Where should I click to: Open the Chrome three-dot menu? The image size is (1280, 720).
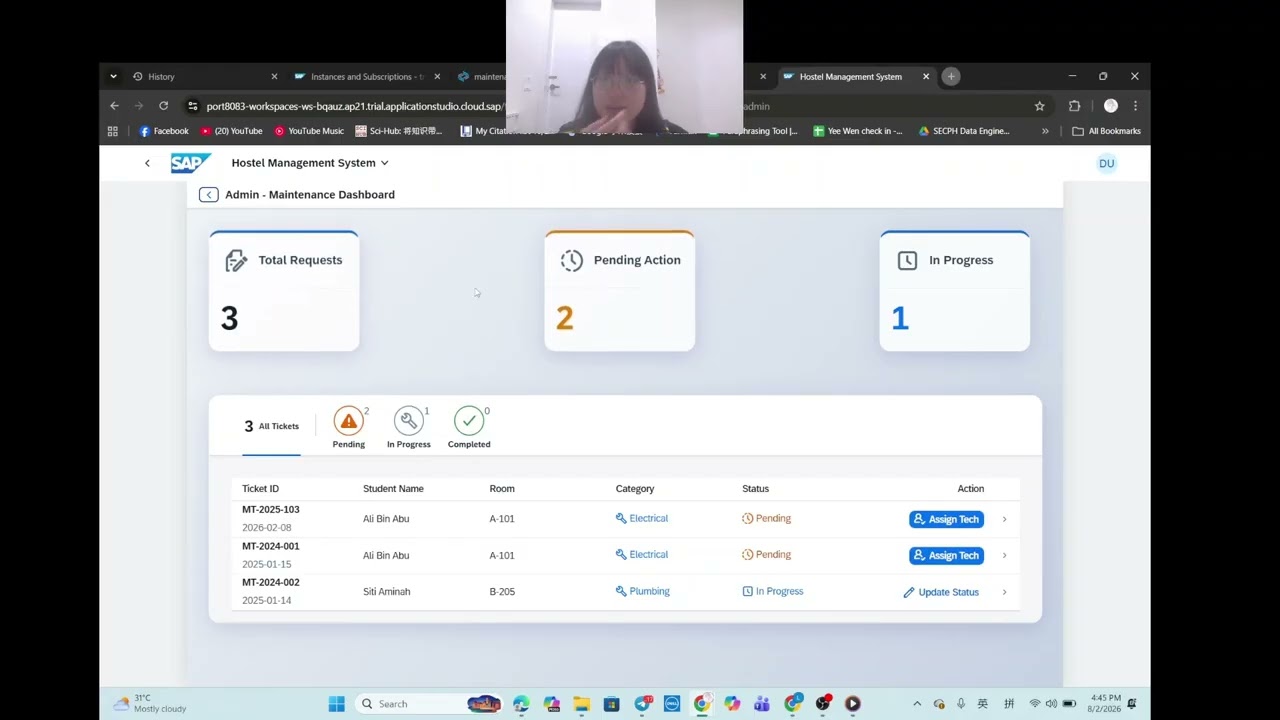pyautogui.click(x=1135, y=106)
